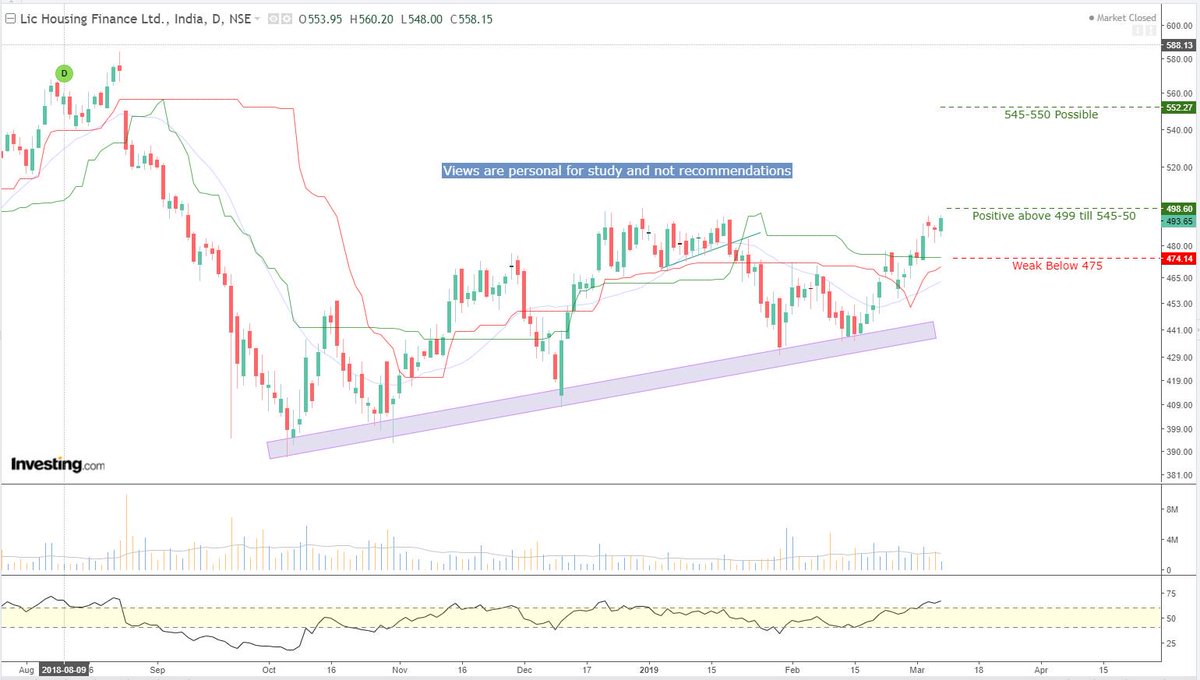Image resolution: width=1200 pixels, height=680 pixels.
Task: Click the RSI 25 scale label
Action: [x=1170, y=643]
